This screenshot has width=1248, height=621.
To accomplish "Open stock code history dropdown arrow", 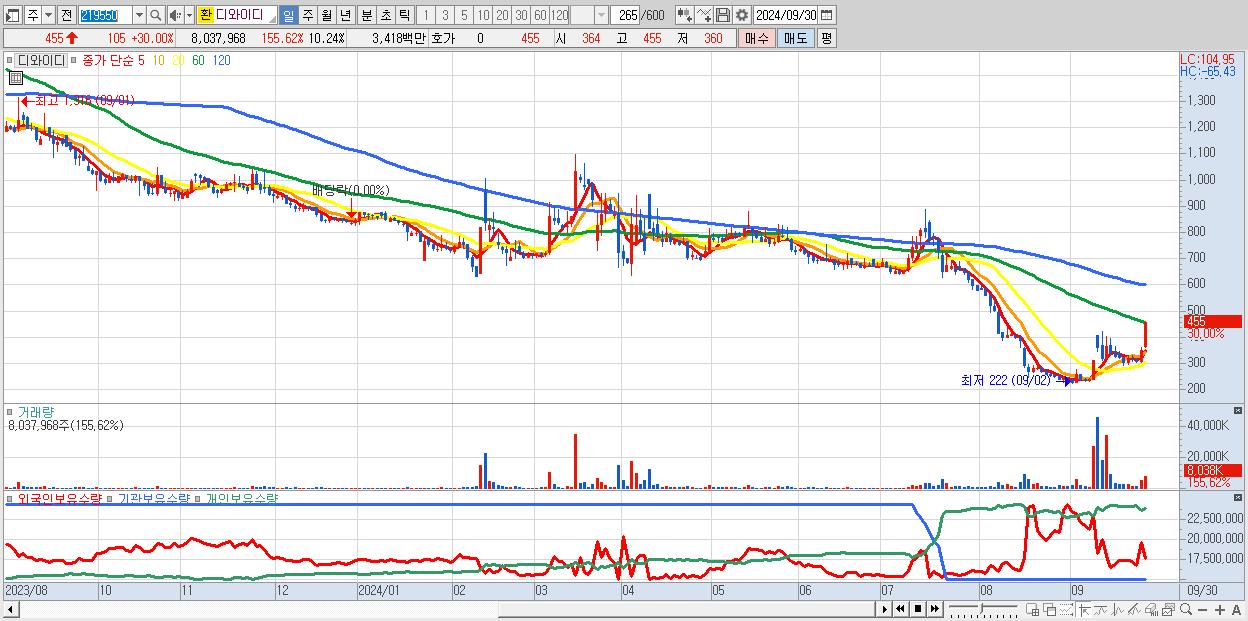I will tap(139, 15).
